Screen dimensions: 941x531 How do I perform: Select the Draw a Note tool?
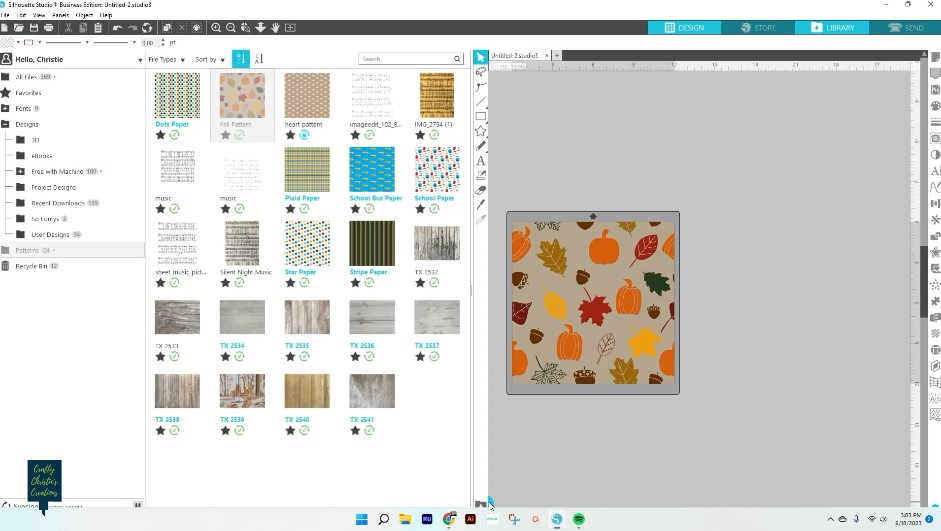click(481, 175)
